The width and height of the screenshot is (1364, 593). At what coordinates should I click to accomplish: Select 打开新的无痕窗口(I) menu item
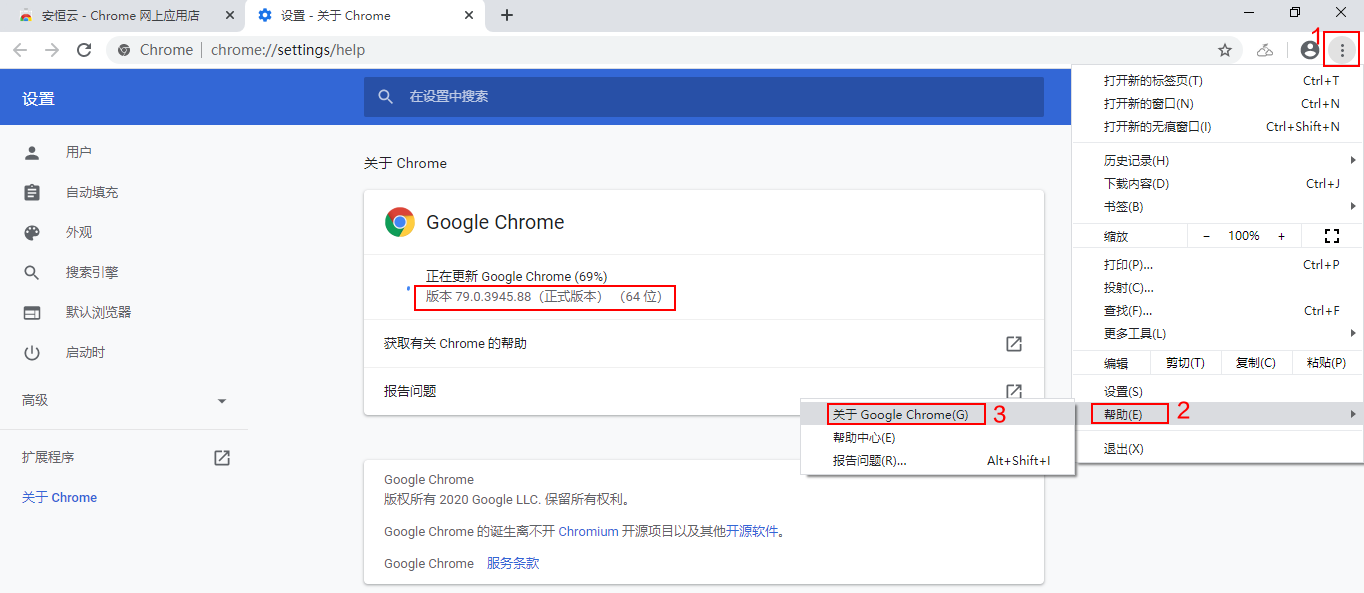1217,126
